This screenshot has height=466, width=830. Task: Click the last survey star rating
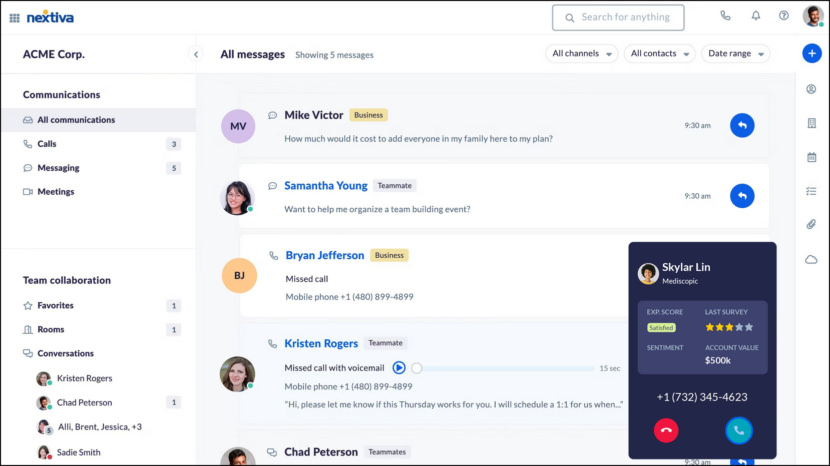(729, 327)
